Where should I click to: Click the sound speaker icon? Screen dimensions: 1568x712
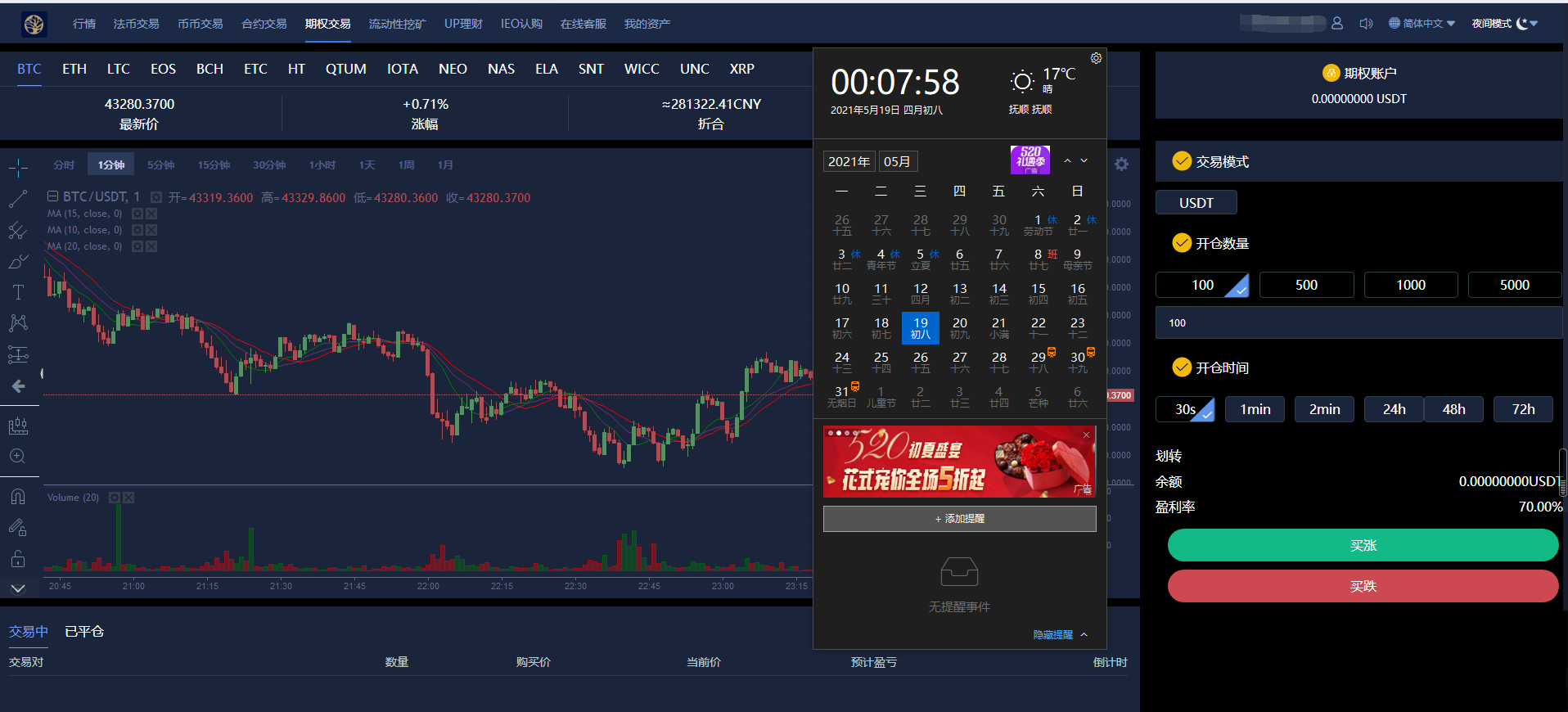1365,24
